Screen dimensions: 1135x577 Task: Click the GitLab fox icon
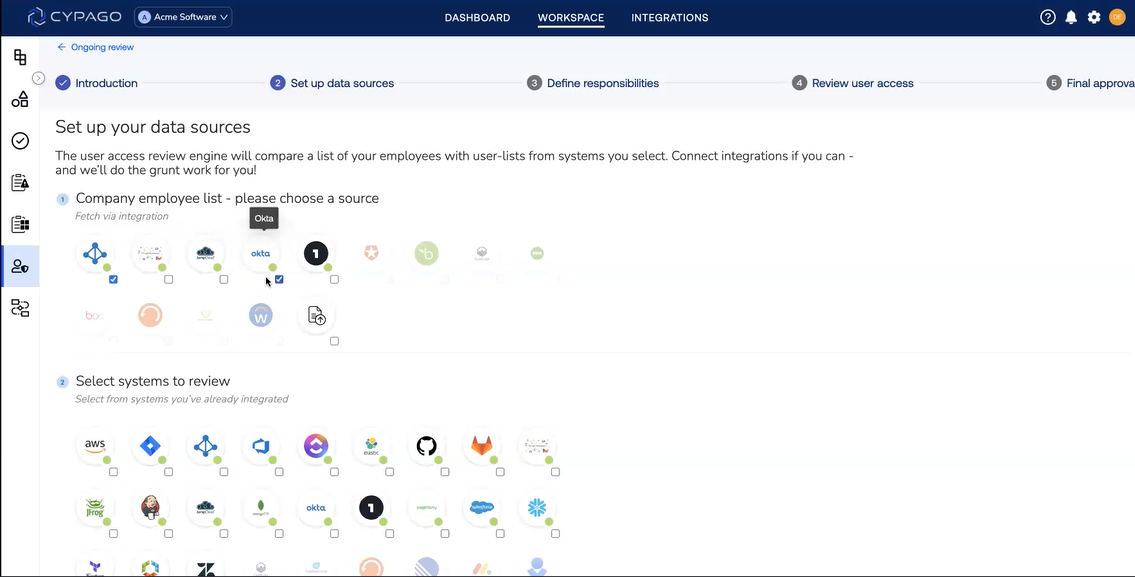pyautogui.click(x=482, y=446)
